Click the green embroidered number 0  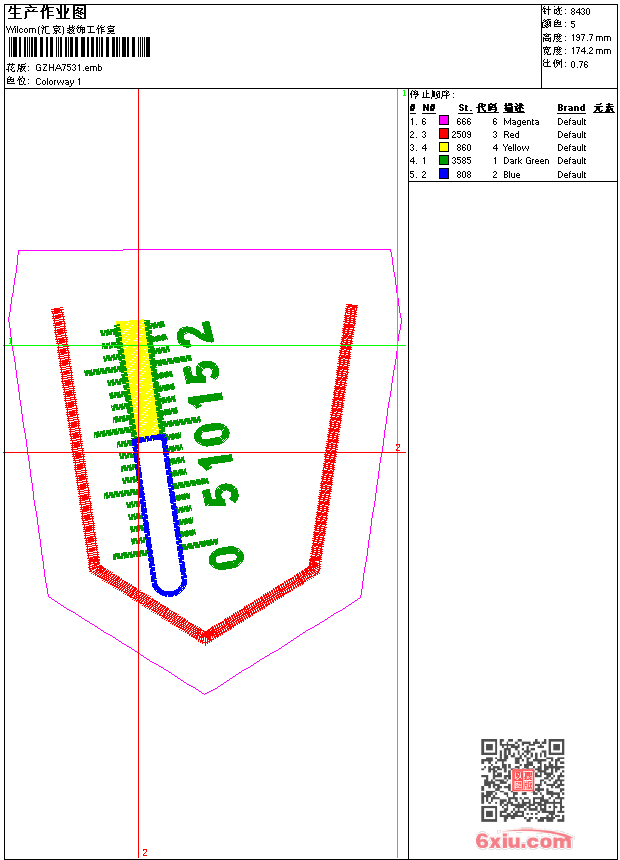pyautogui.click(x=227, y=558)
